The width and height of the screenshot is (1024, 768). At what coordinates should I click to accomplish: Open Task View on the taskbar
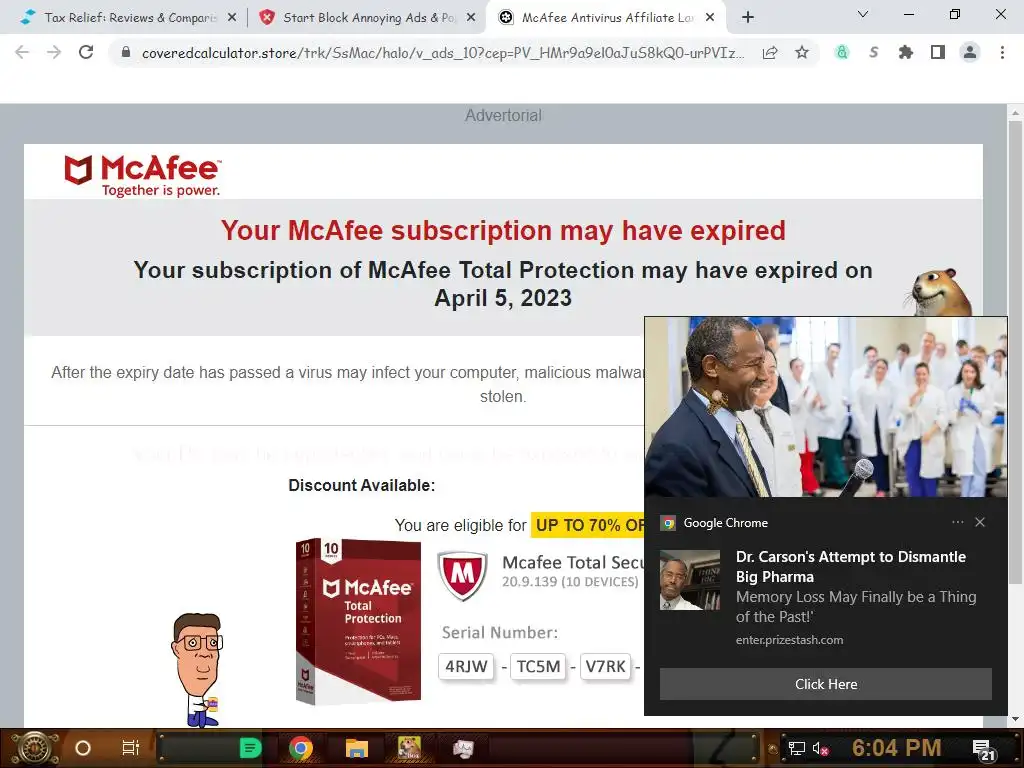(131, 748)
